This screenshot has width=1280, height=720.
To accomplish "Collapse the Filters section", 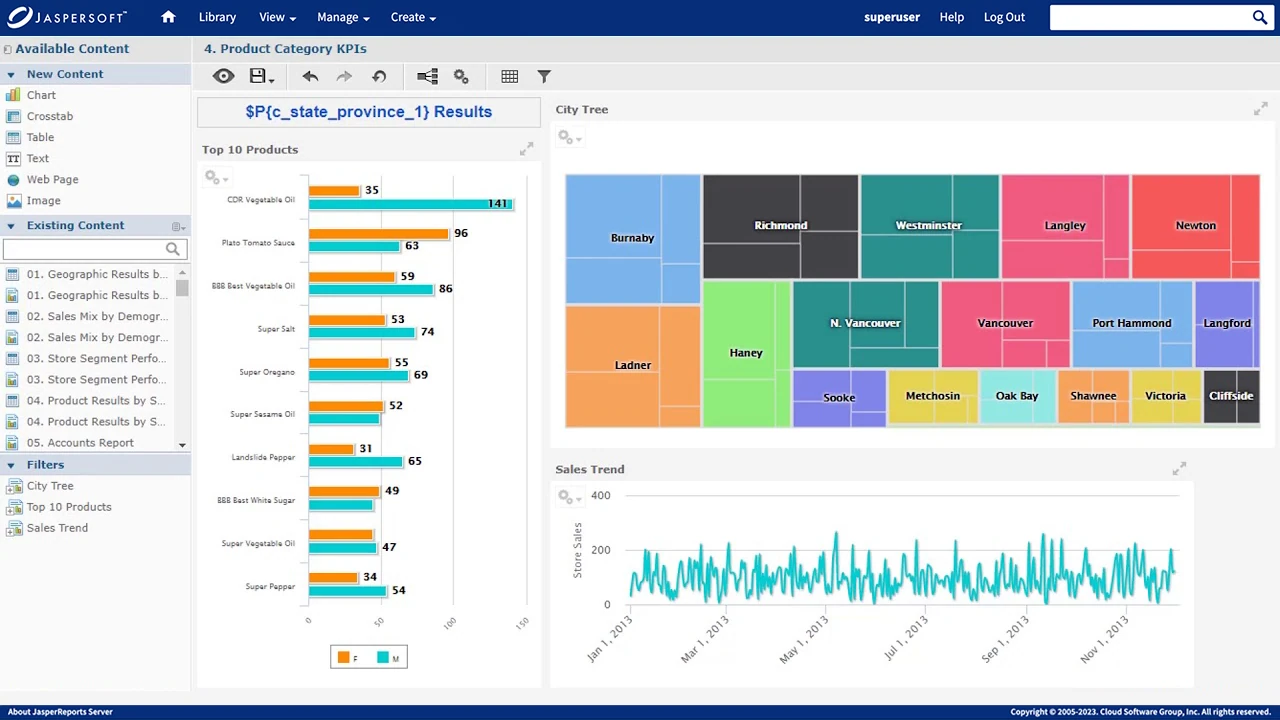I will [x=11, y=465].
